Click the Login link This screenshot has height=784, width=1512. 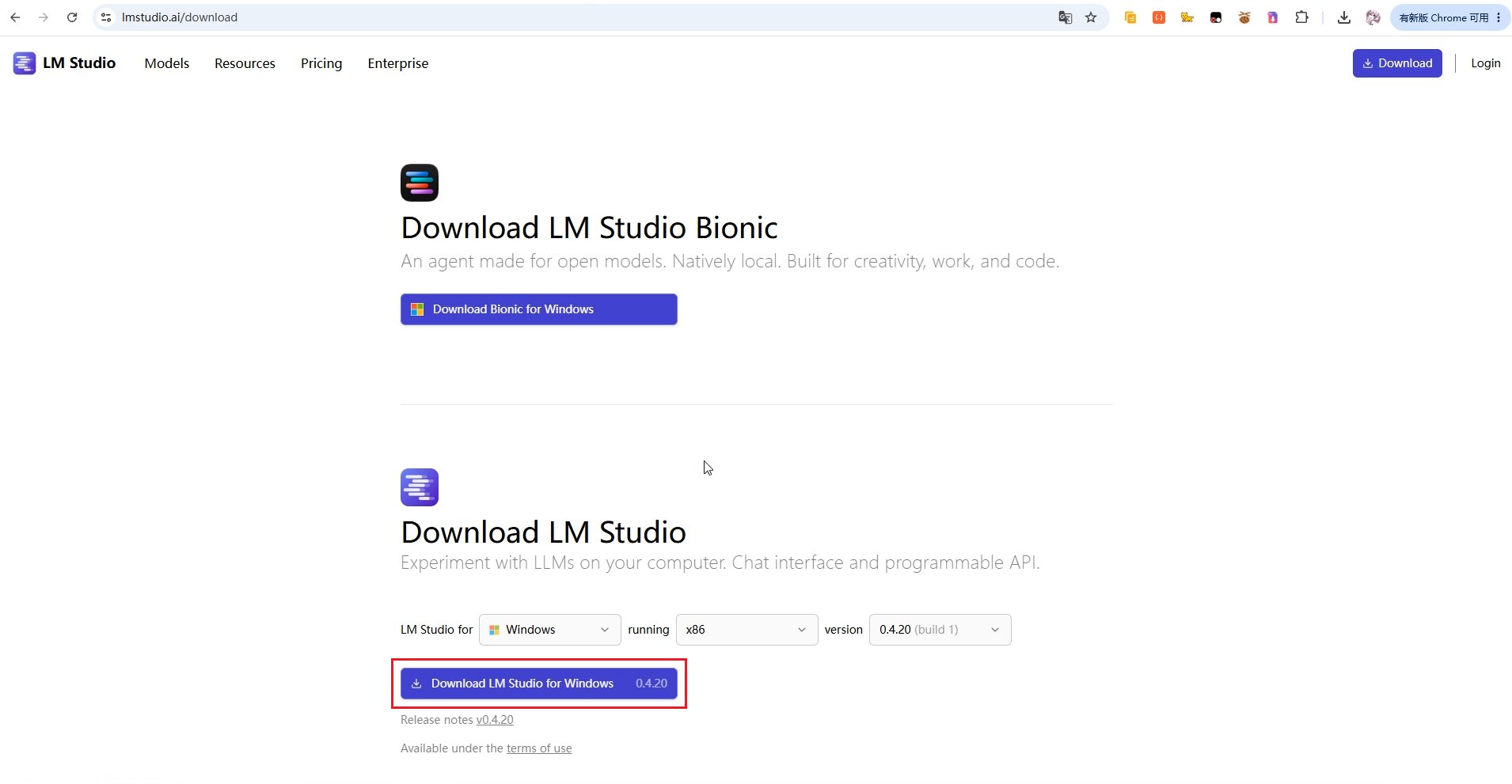1486,63
